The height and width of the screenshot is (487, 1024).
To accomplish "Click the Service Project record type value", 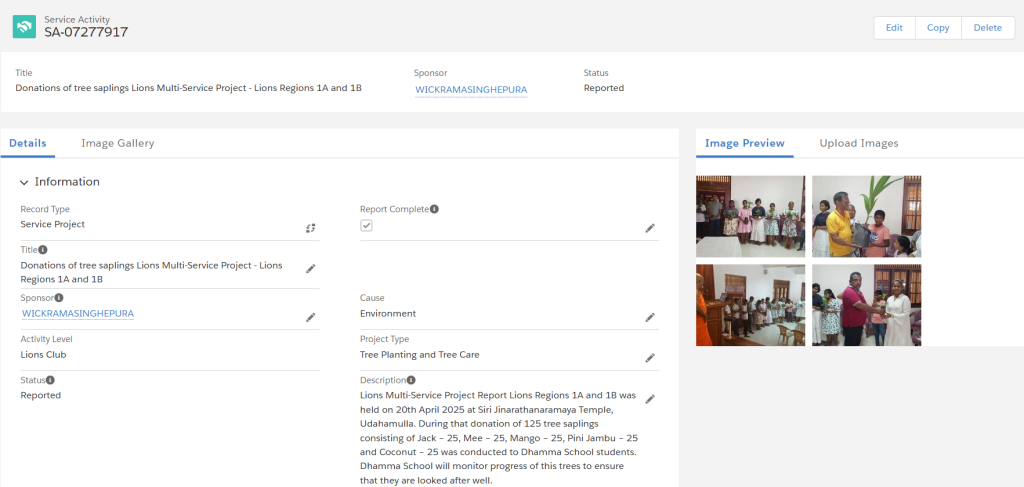I will (52, 224).
